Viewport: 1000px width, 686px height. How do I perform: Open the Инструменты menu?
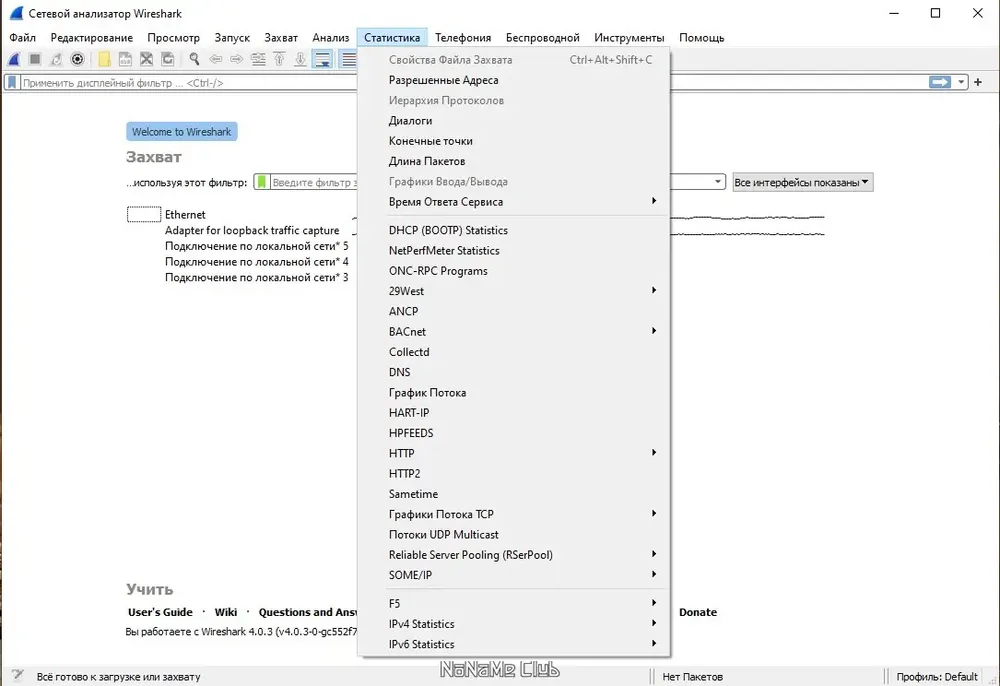(x=629, y=38)
